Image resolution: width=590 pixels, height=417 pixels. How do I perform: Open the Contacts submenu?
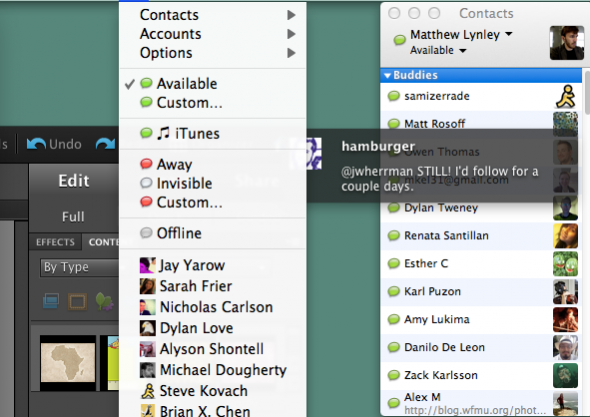point(213,15)
